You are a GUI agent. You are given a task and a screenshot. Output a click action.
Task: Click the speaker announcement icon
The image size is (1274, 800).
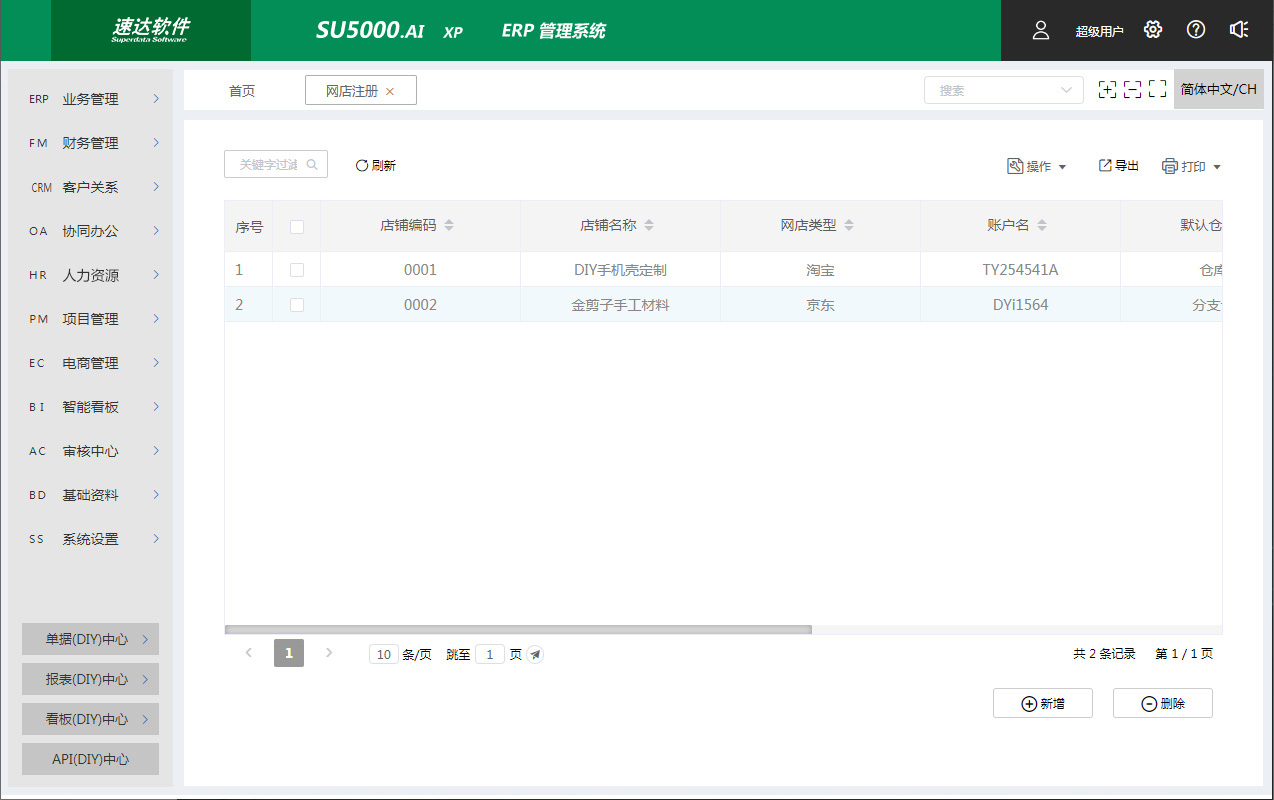(x=1239, y=30)
